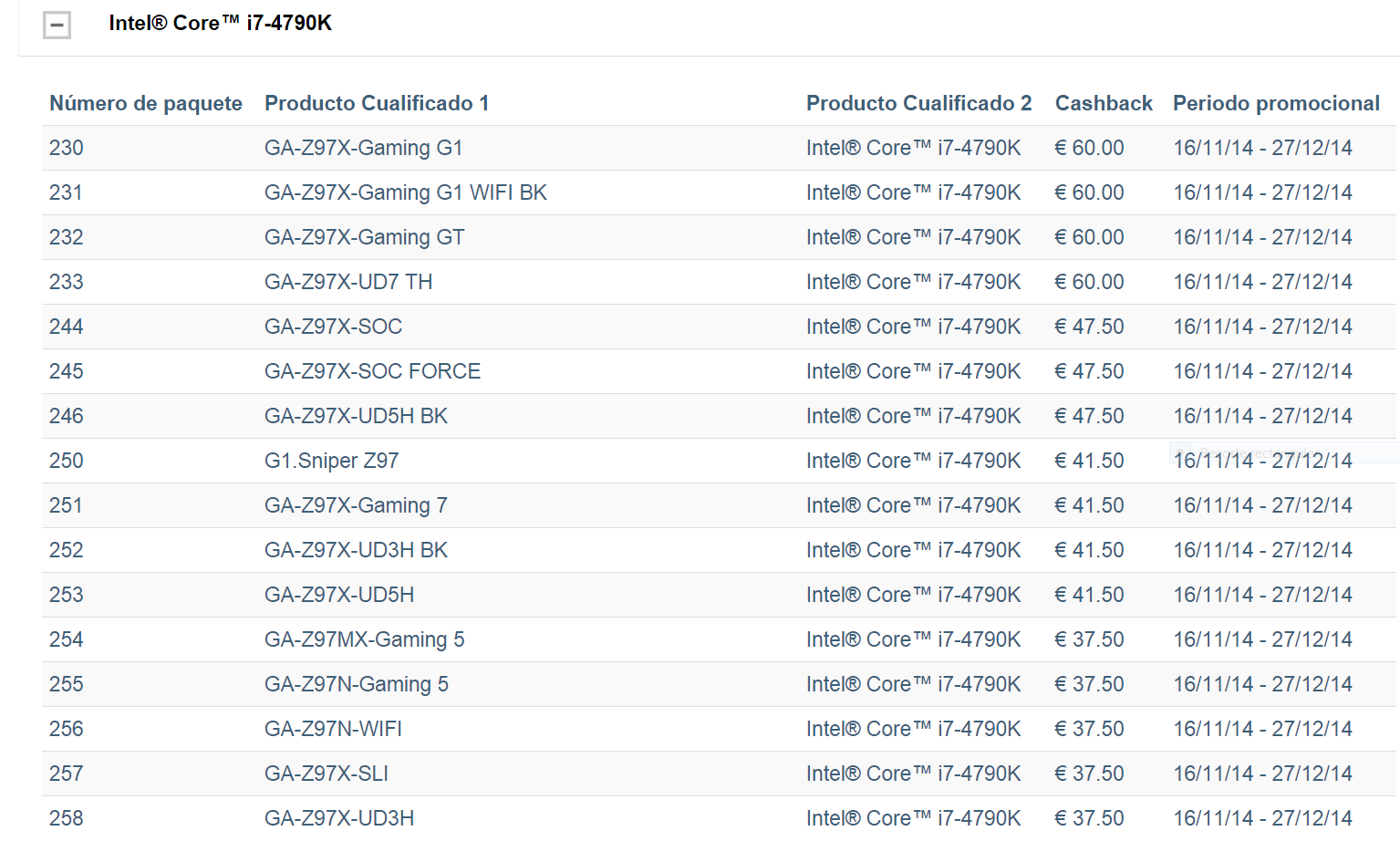Click the € 60.00 cashback in row 230
This screenshot has width=1400, height=862.
[1090, 148]
